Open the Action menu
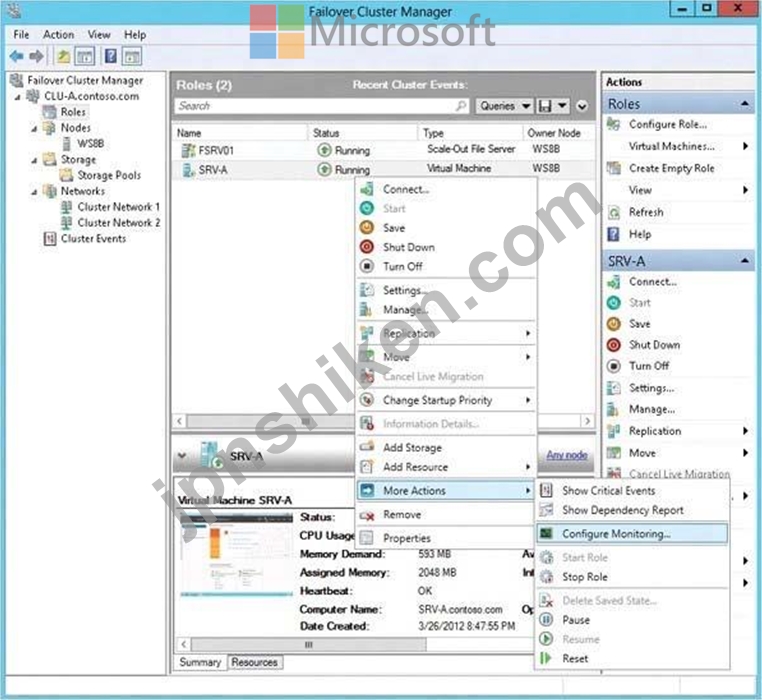Image resolution: width=762 pixels, height=700 pixels. (x=58, y=35)
